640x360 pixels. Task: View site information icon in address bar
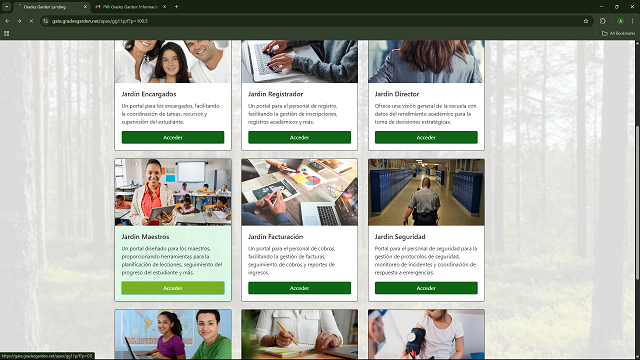pos(46,21)
